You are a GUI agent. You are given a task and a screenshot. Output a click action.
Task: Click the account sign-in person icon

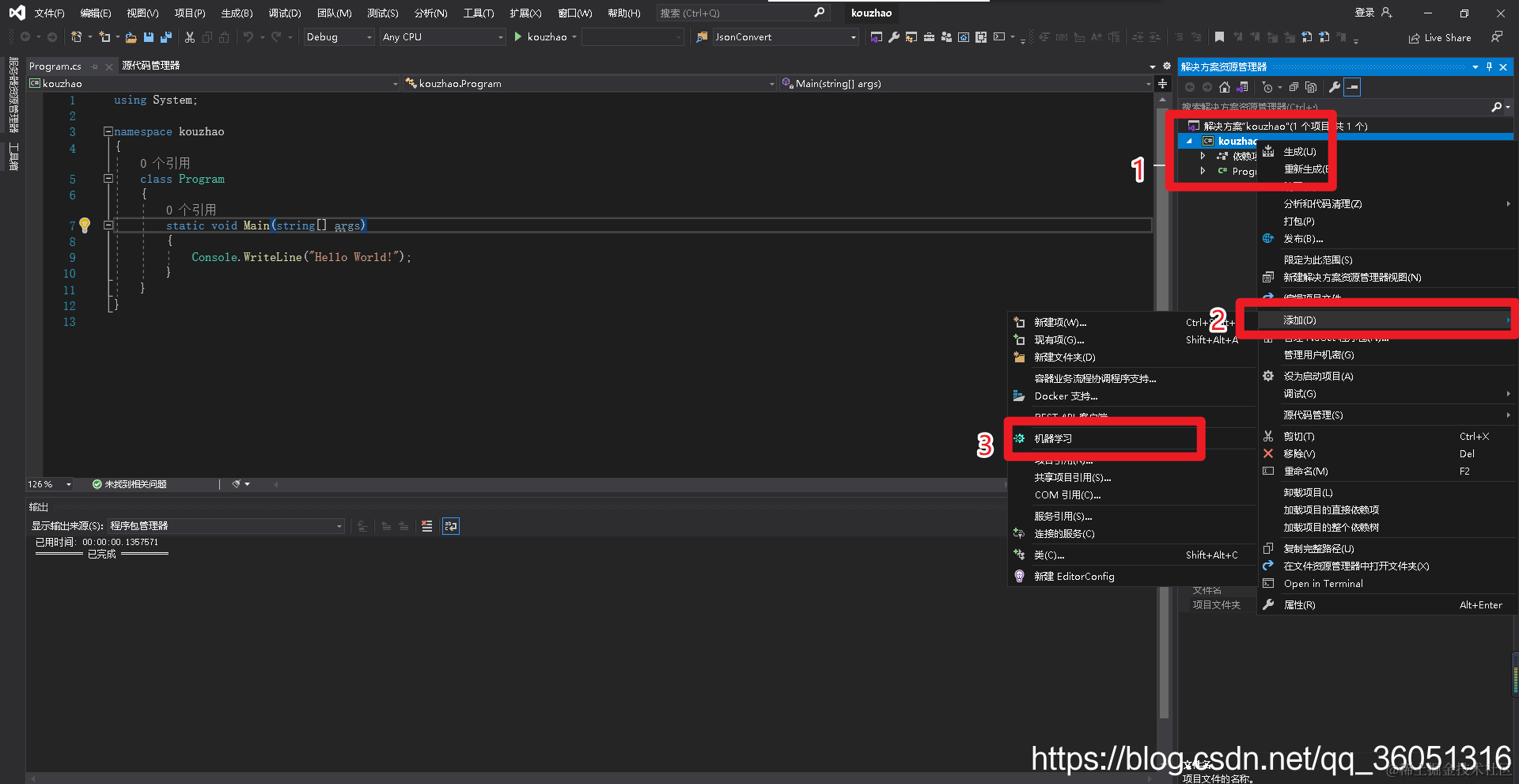(x=1386, y=13)
